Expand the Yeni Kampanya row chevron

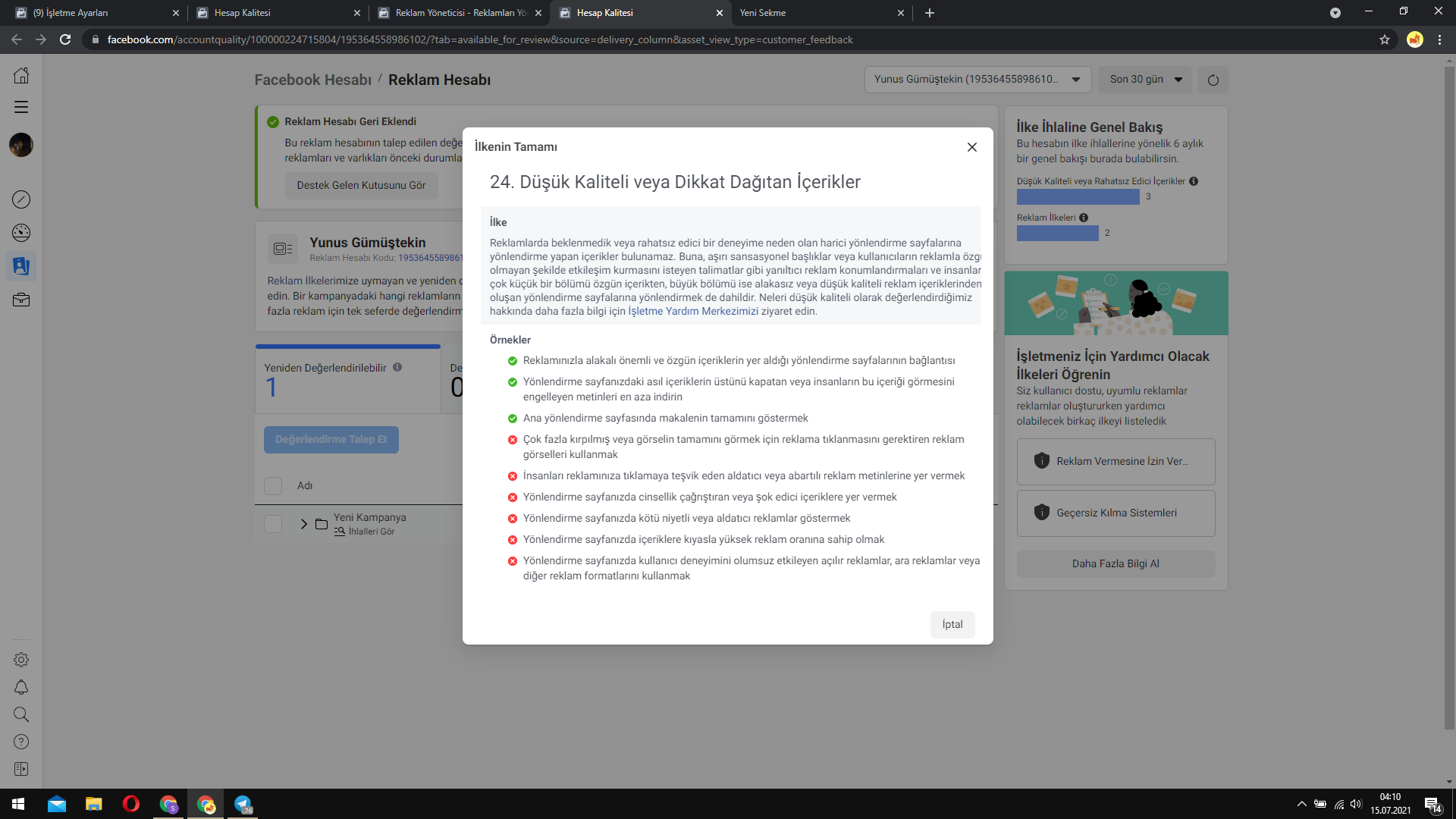304,524
